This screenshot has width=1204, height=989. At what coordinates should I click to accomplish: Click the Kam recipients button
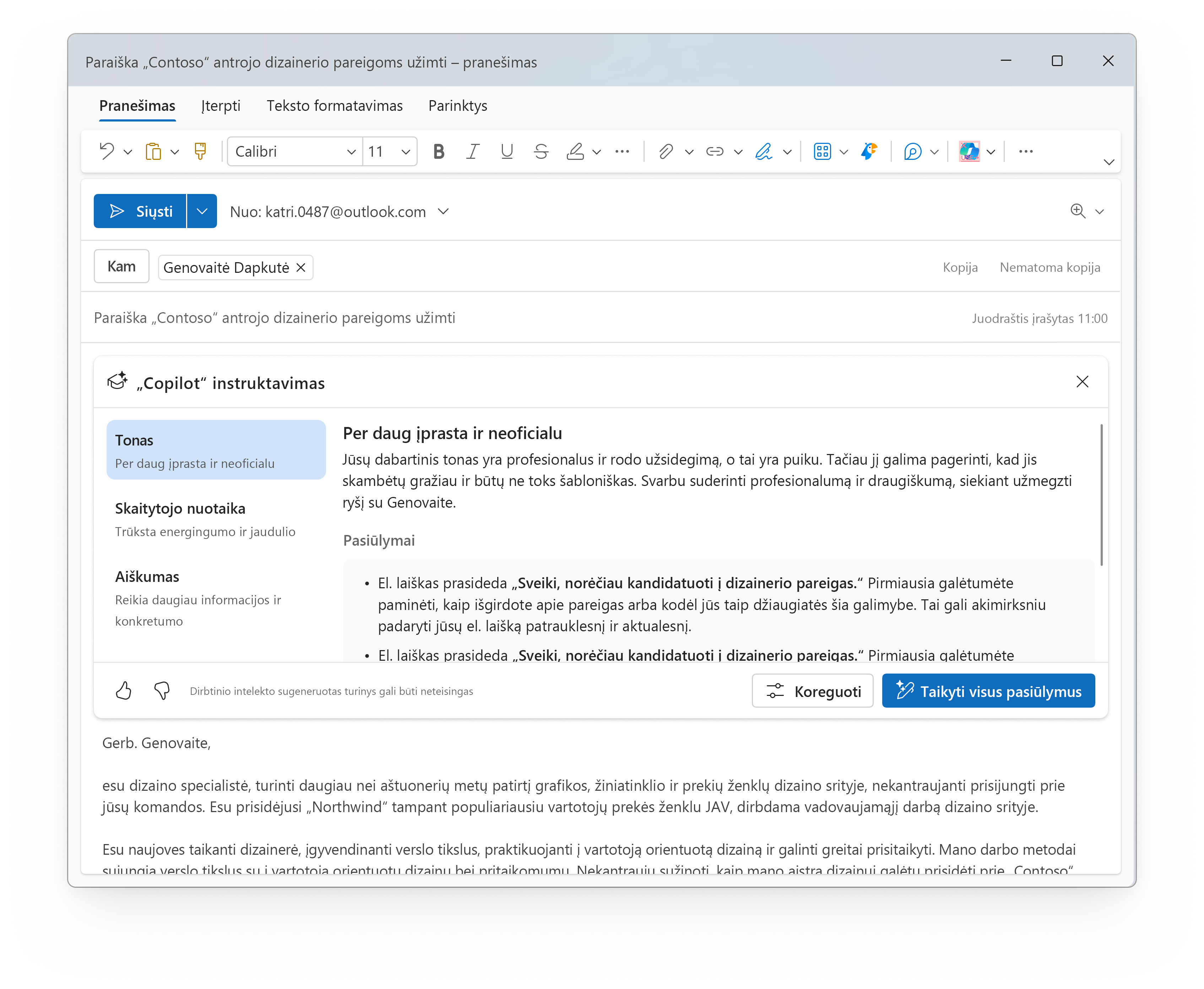click(121, 267)
